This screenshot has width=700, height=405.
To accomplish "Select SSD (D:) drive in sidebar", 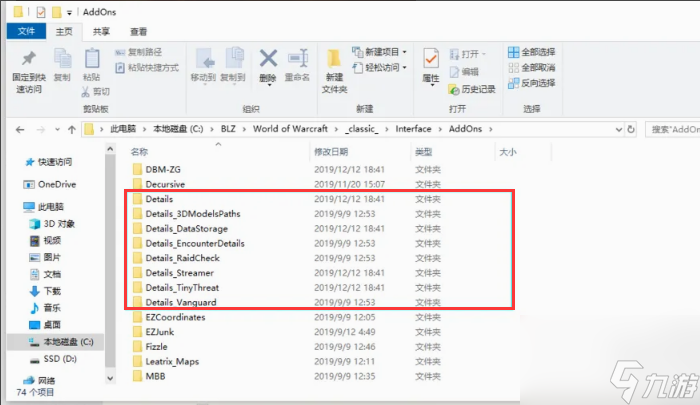I will coord(53,359).
